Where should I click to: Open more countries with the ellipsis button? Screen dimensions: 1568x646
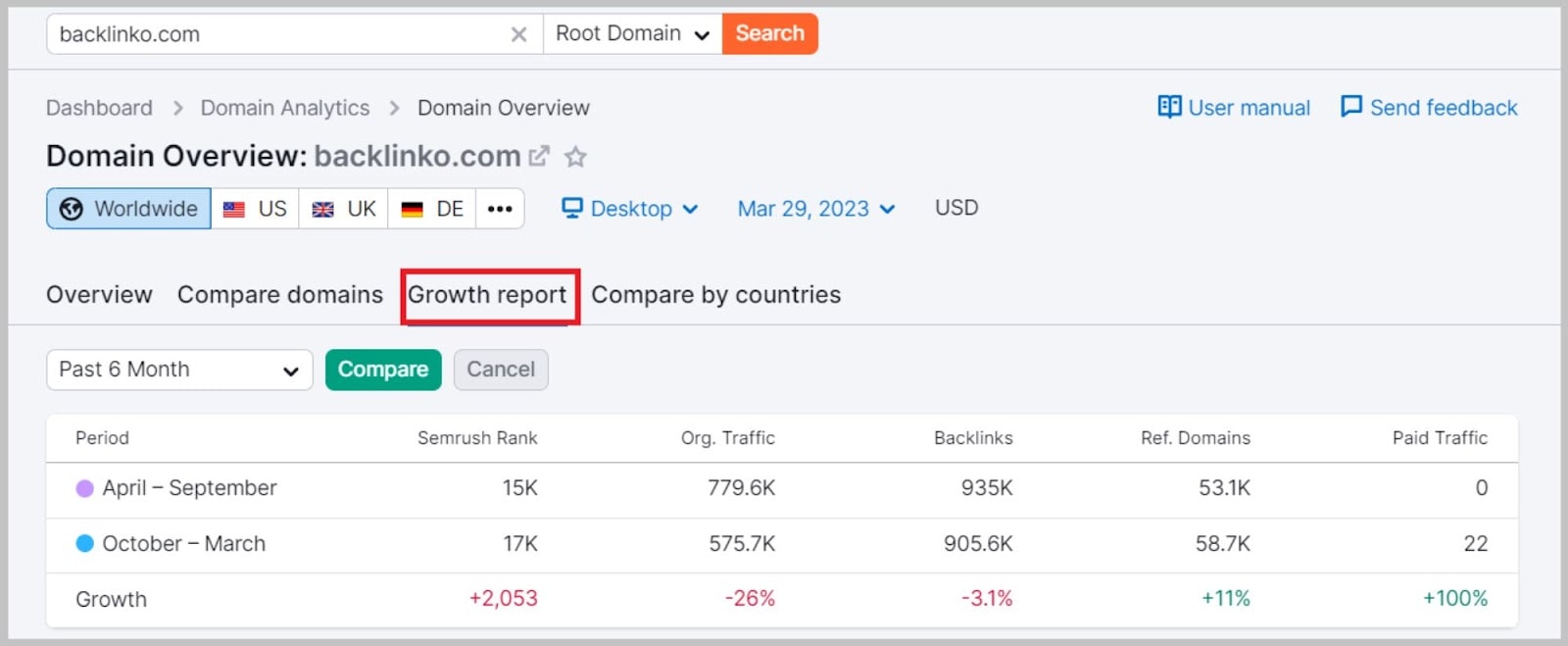(500, 209)
